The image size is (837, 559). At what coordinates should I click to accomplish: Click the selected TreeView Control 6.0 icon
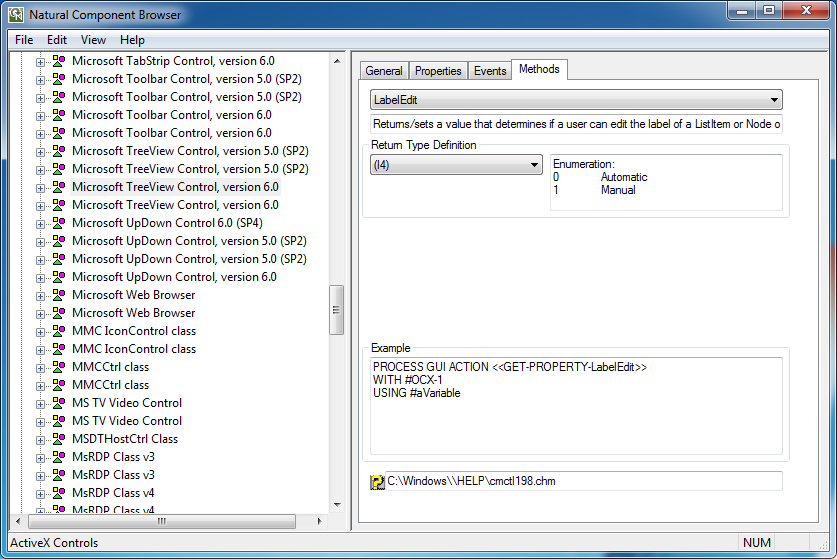tap(59, 187)
